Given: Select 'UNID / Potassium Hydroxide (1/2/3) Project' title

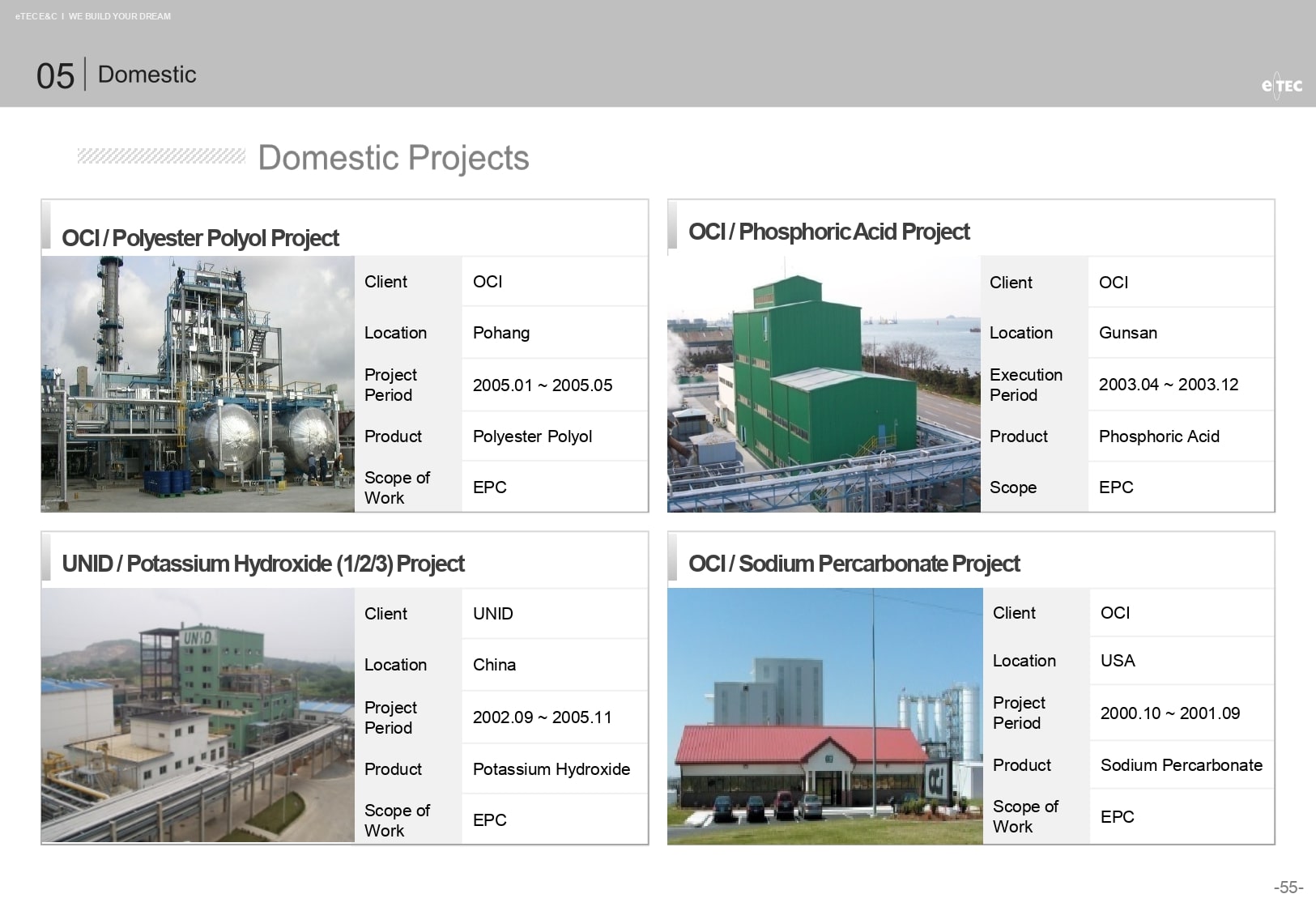Looking at the screenshot, I should [x=263, y=564].
